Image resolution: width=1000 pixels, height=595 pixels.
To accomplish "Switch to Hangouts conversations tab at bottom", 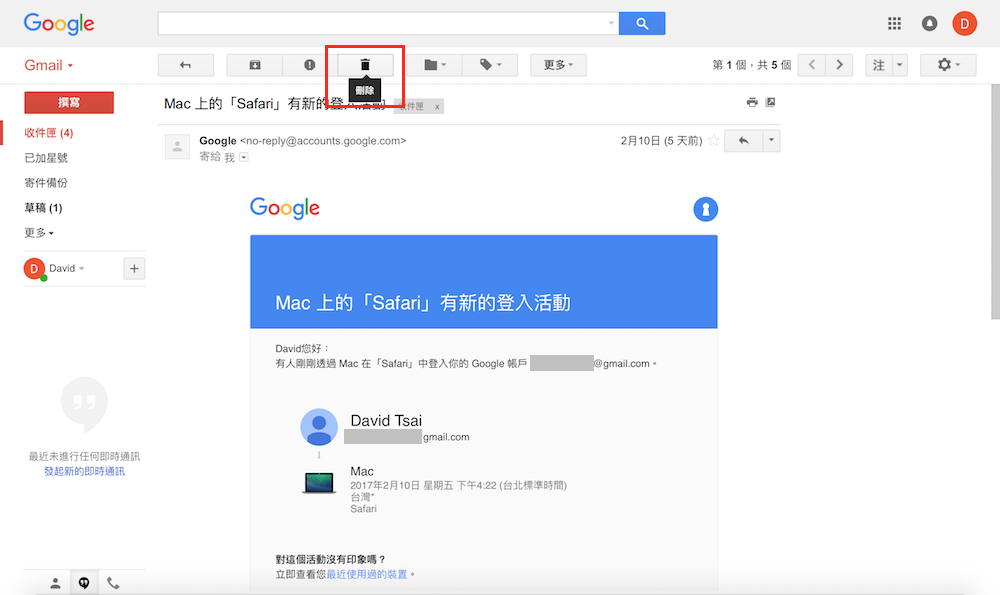I will coord(84,583).
